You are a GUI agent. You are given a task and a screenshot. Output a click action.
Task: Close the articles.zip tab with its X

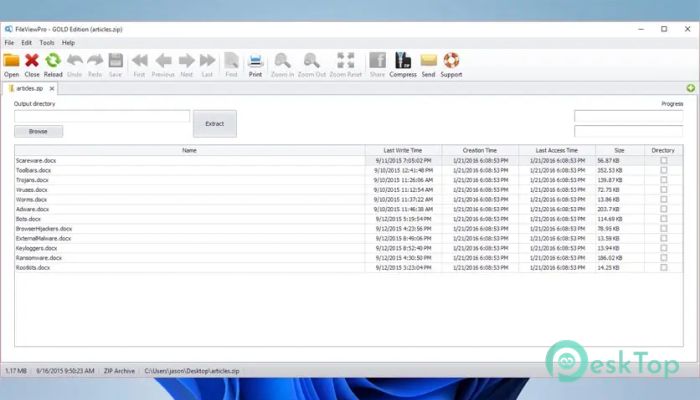point(52,88)
